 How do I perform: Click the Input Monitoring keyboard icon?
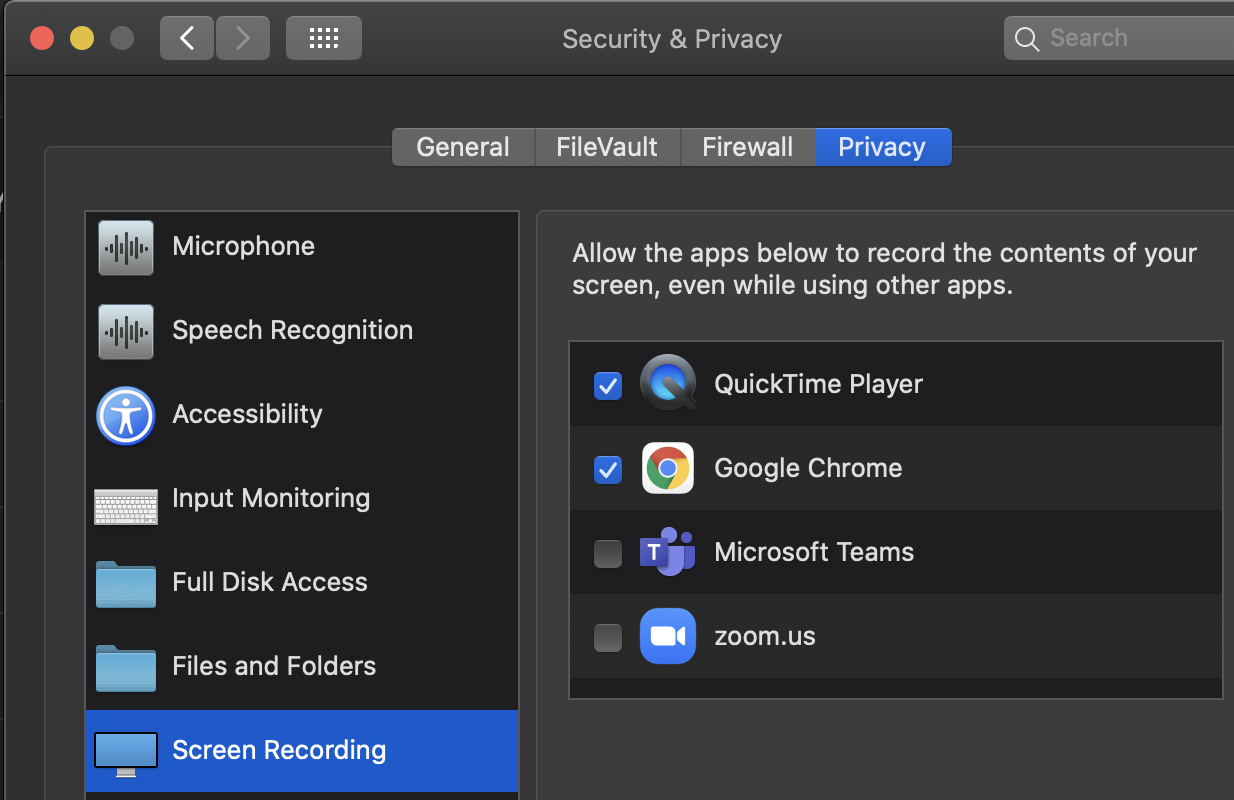[x=126, y=506]
